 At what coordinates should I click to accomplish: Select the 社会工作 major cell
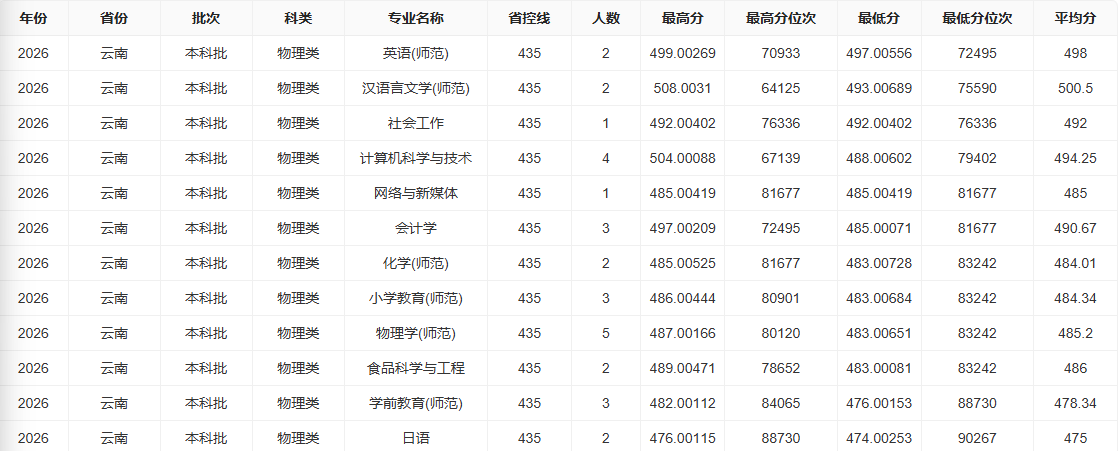[x=416, y=123]
